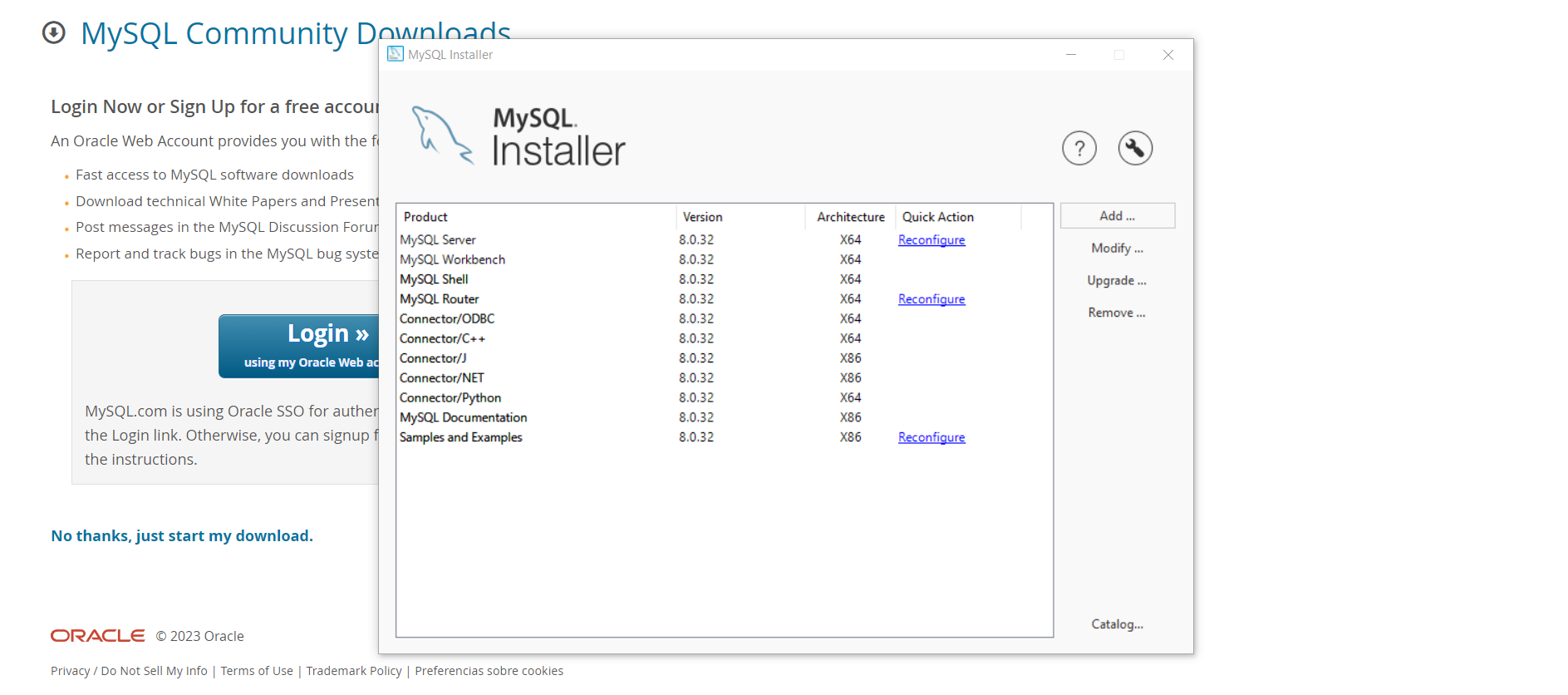Select the MySQL Server row
1568x695 pixels.
[x=725, y=240]
